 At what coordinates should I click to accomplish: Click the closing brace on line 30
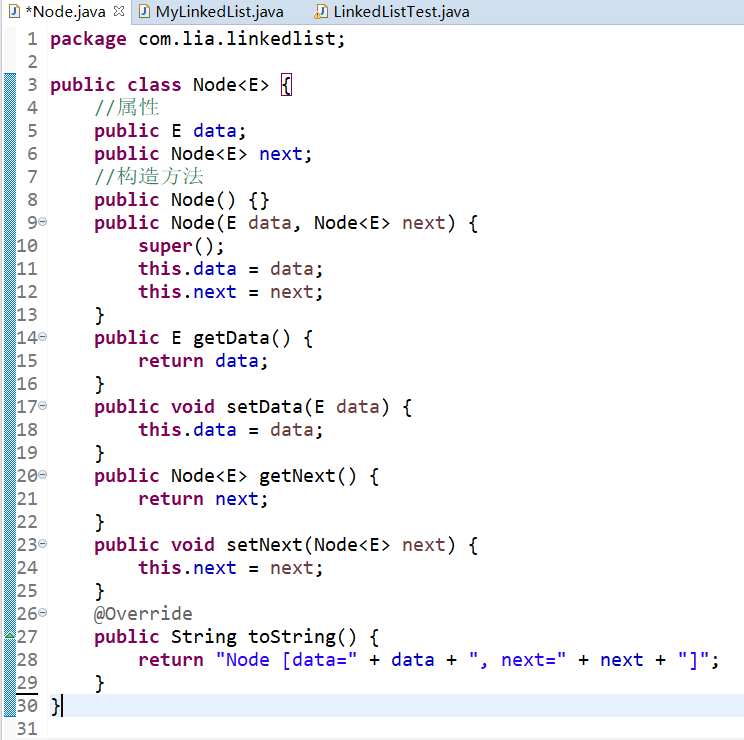point(55,706)
